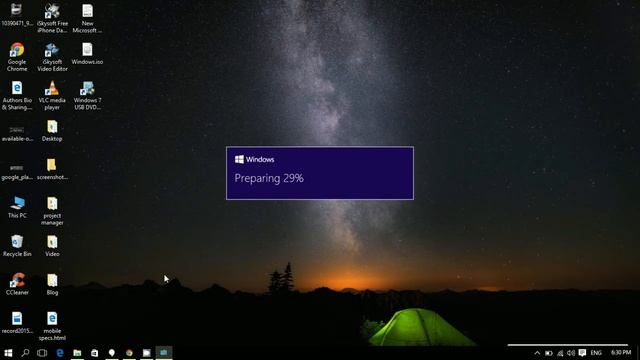This screenshot has height=360, width=640.
Task: Select the Windows 7 USB DVD shortcut
Action: tap(87, 96)
